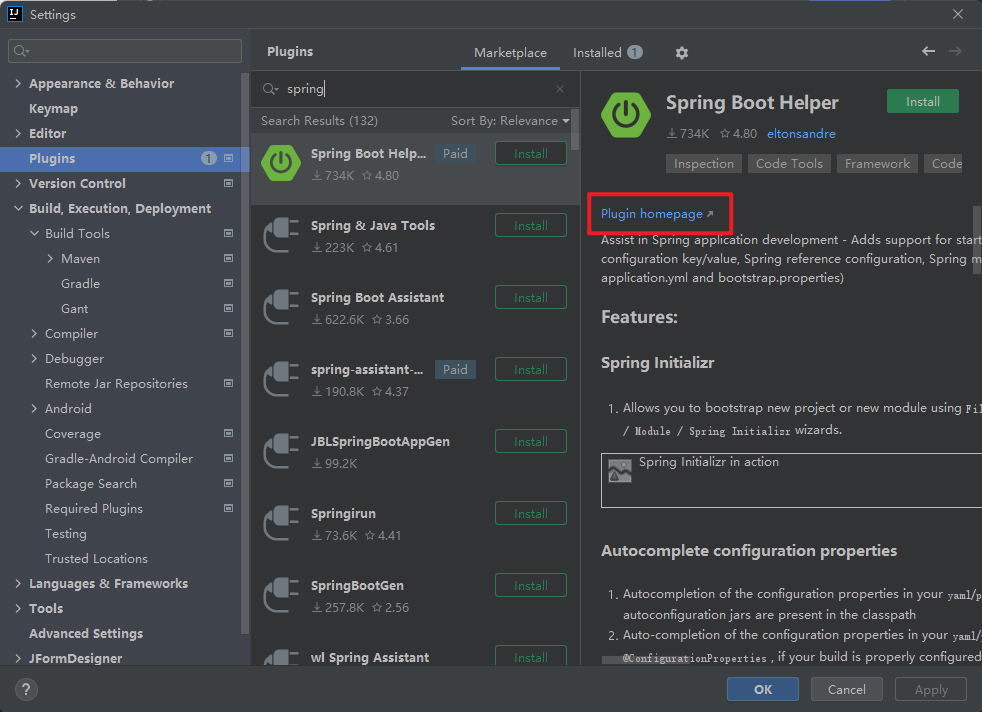Image resolution: width=982 pixels, height=712 pixels.
Task: Click project-level icon beside Version Control
Action: coord(229,183)
